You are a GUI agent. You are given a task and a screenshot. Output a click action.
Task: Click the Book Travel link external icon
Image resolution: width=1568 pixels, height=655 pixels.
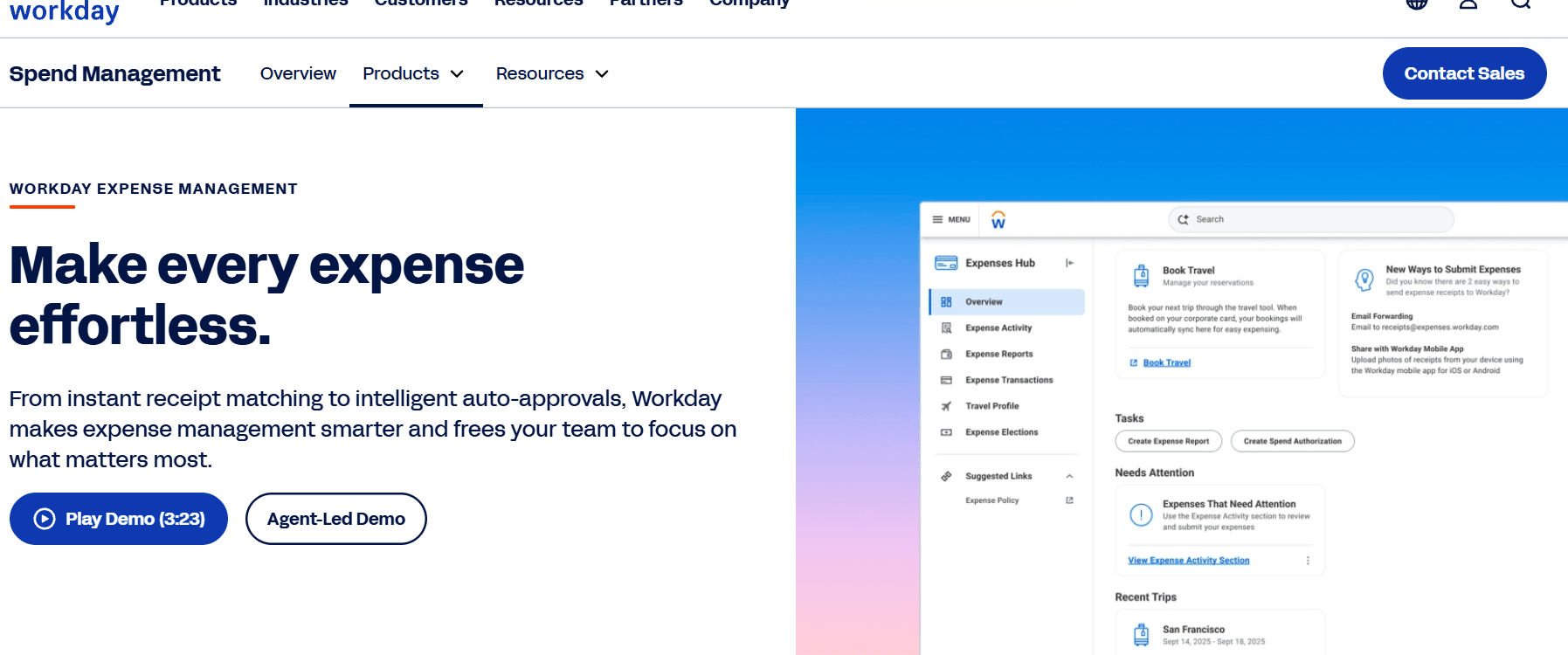click(x=1134, y=362)
